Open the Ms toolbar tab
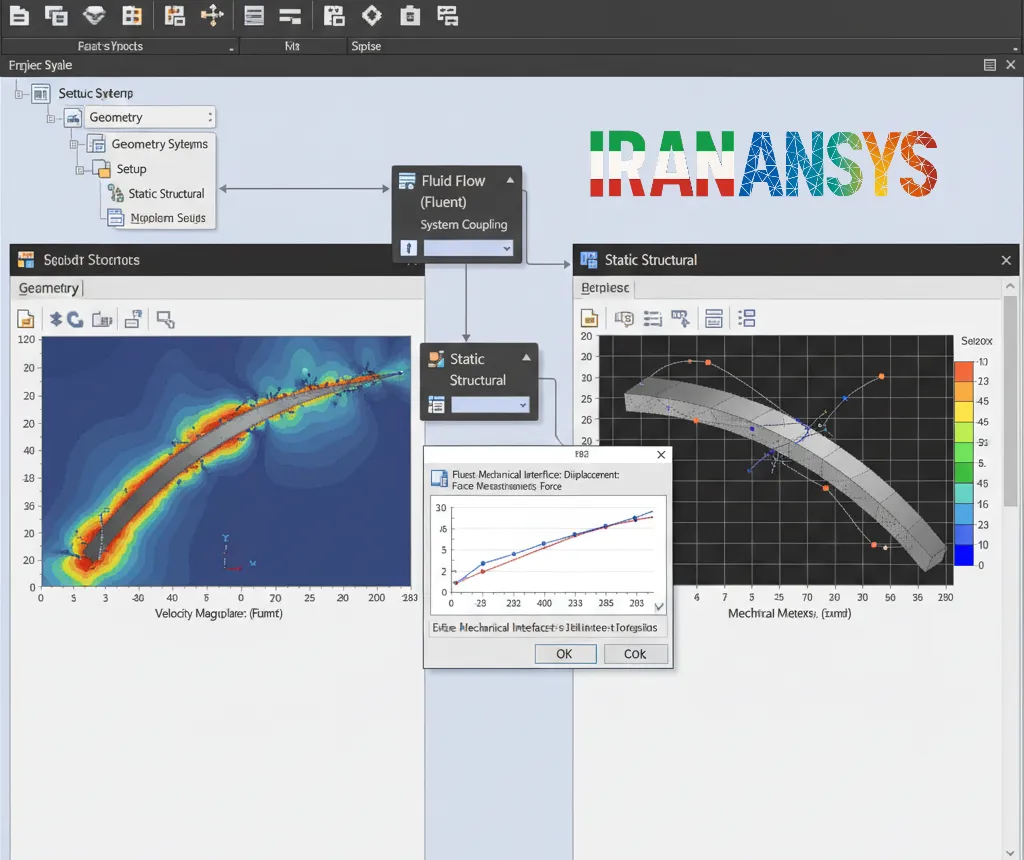 point(292,46)
